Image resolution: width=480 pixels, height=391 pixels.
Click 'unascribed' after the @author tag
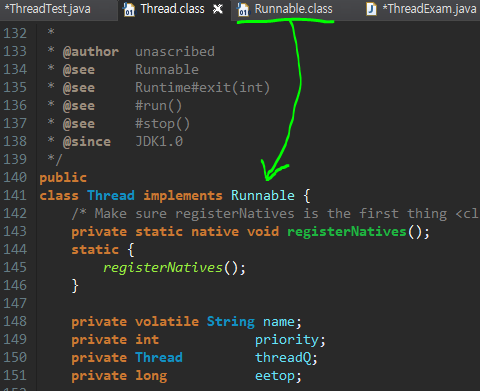point(175,52)
